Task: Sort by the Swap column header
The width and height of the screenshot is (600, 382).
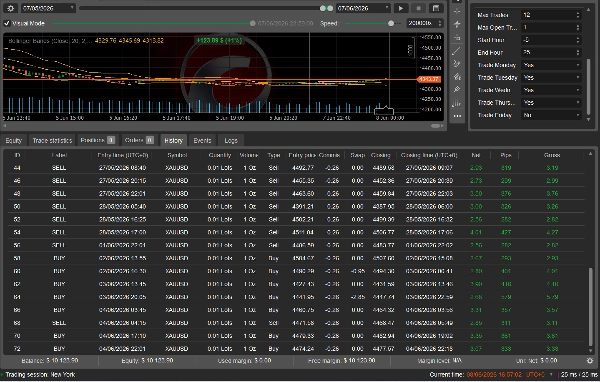Action: pyautogui.click(x=357, y=155)
